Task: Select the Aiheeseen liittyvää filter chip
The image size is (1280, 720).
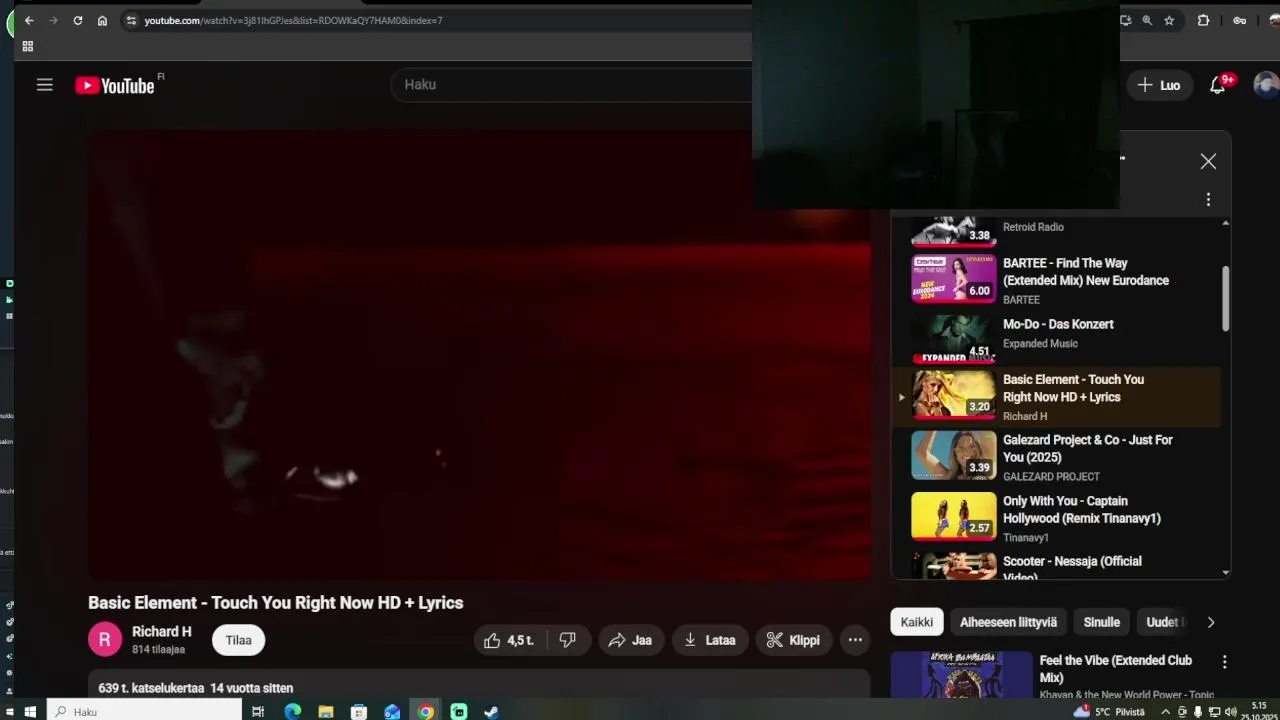Action: pos(1008,622)
